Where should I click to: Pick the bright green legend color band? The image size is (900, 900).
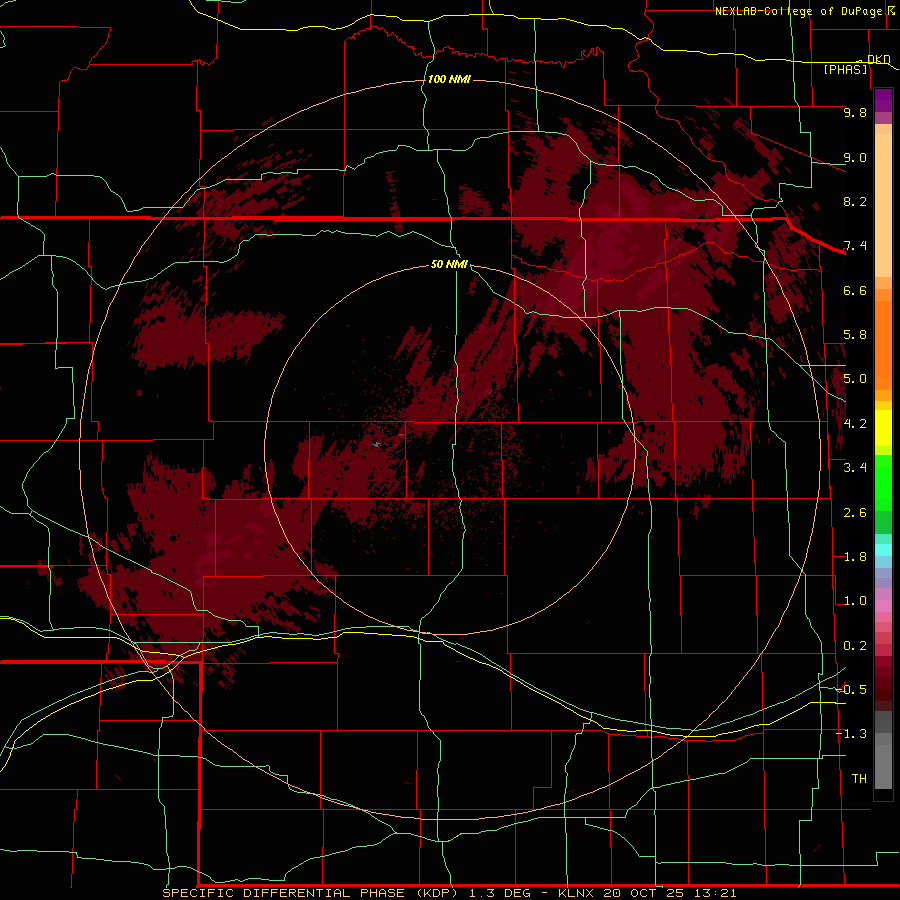pyautogui.click(x=883, y=483)
